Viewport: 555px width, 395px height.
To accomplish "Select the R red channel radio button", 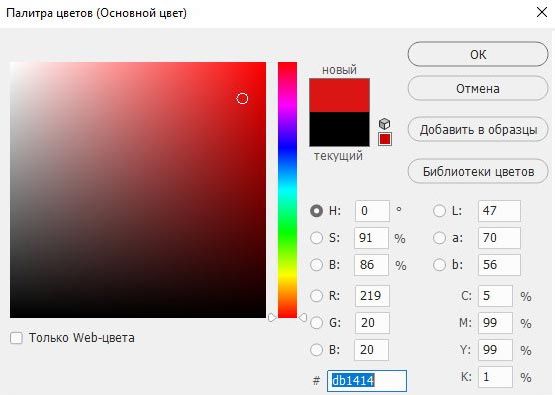I will click(x=316, y=296).
